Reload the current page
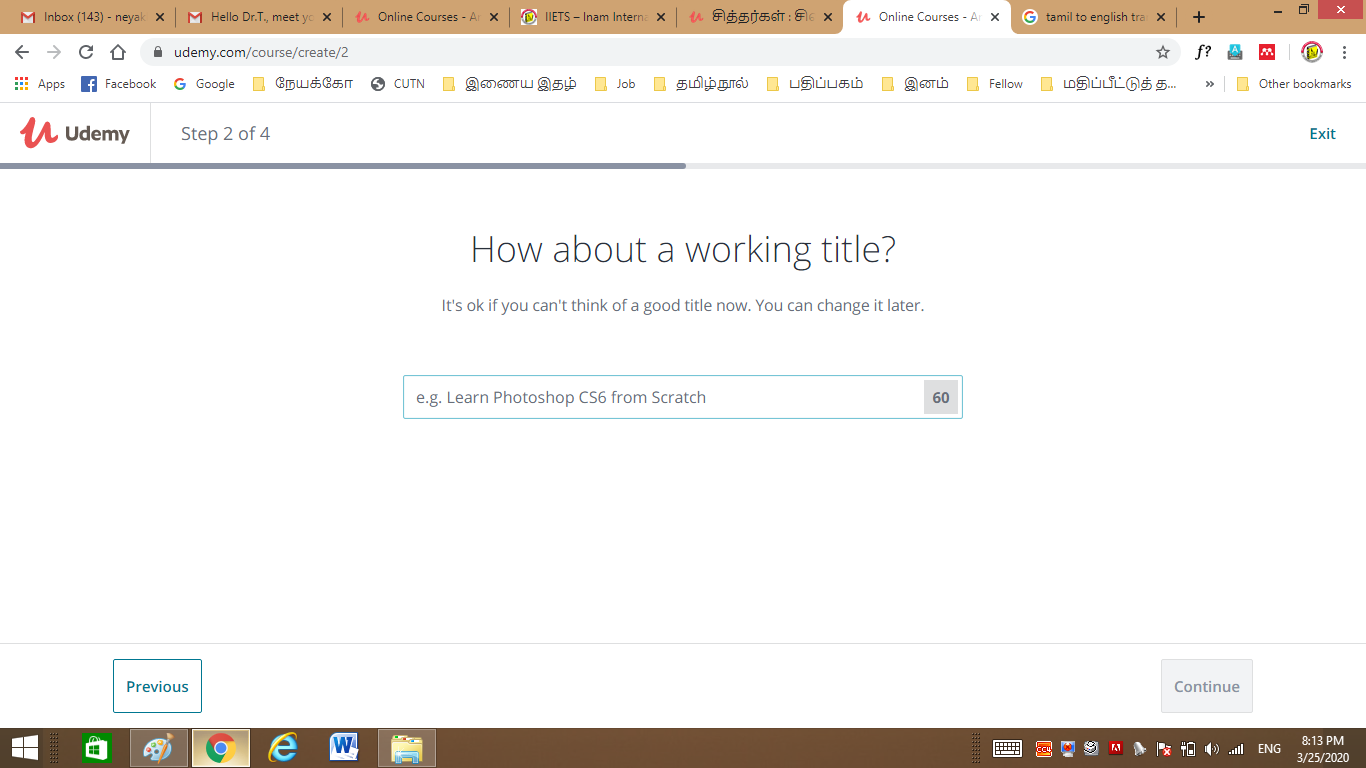 pyautogui.click(x=86, y=52)
